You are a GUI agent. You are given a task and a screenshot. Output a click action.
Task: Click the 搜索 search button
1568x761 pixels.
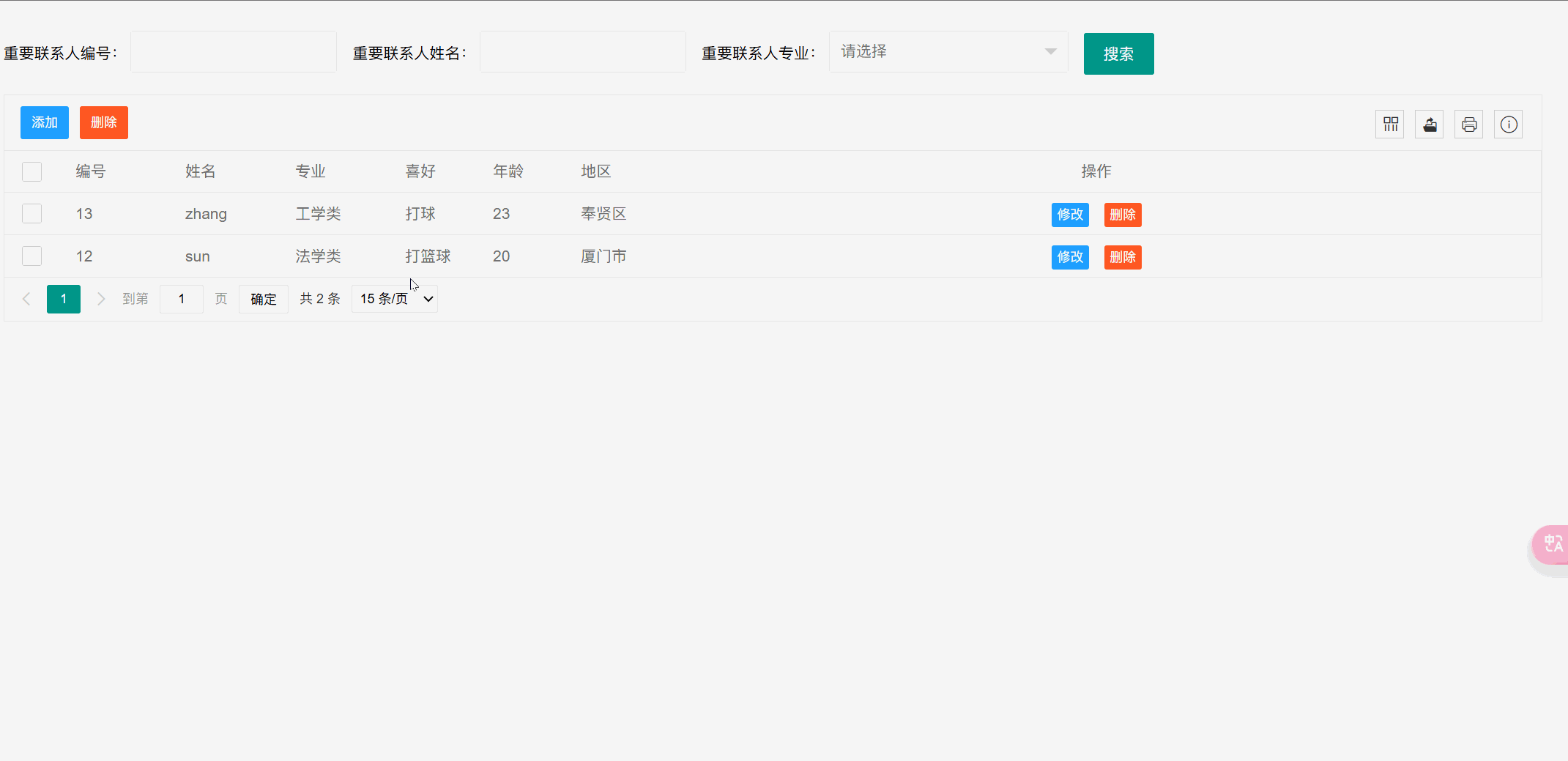pos(1118,53)
